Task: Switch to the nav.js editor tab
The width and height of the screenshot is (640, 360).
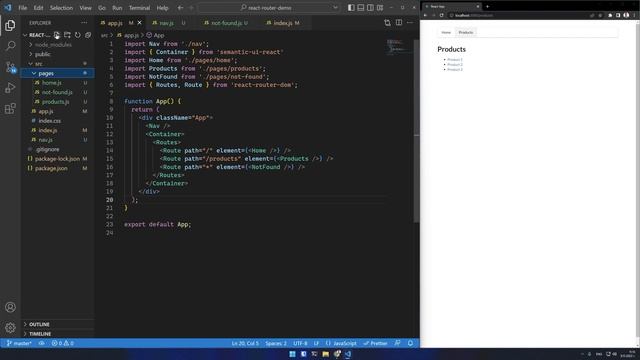Action: [167, 23]
